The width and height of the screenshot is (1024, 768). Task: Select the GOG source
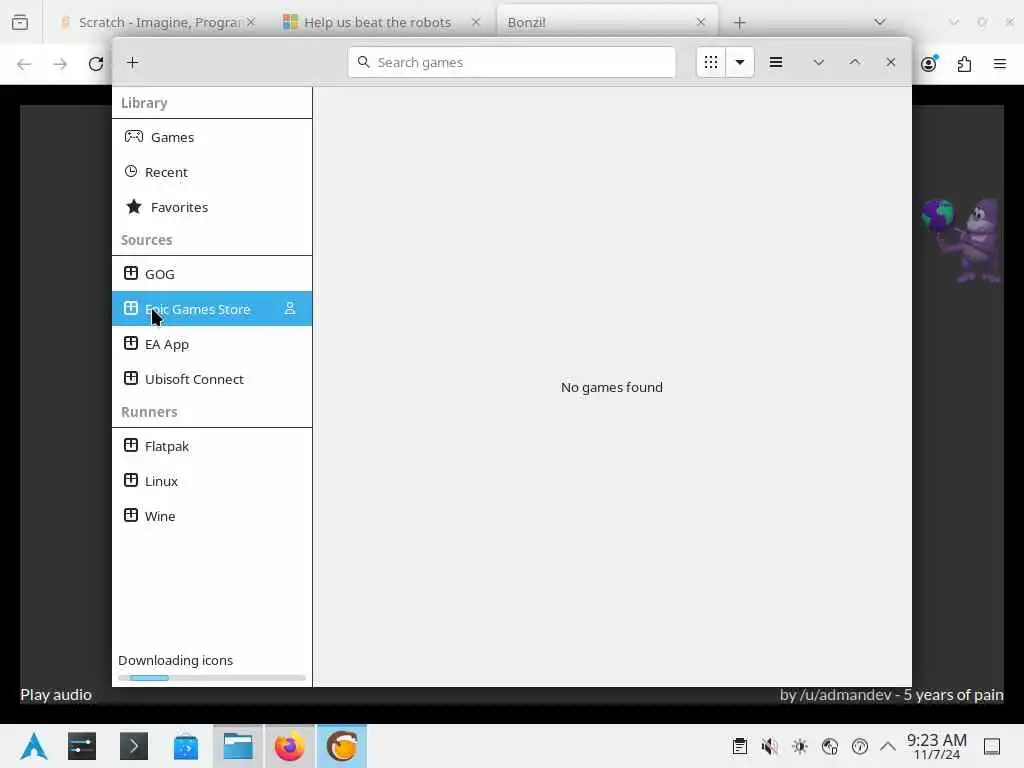coord(212,274)
